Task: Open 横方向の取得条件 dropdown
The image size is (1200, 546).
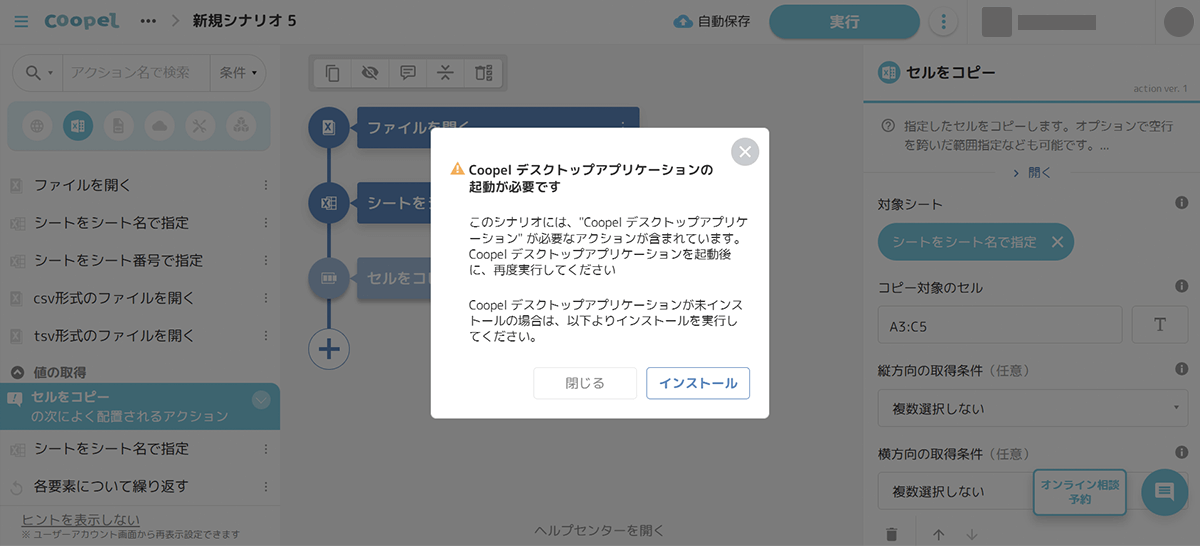Action: [x=1033, y=491]
